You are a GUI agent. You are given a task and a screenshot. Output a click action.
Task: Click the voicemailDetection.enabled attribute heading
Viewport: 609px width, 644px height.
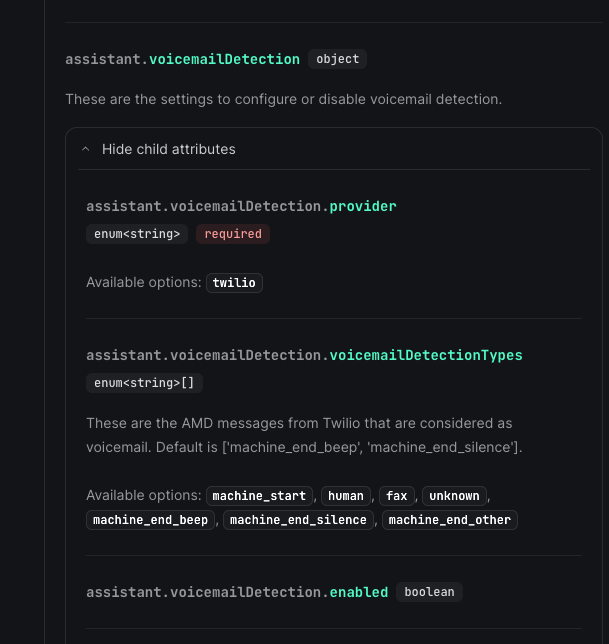(x=237, y=592)
